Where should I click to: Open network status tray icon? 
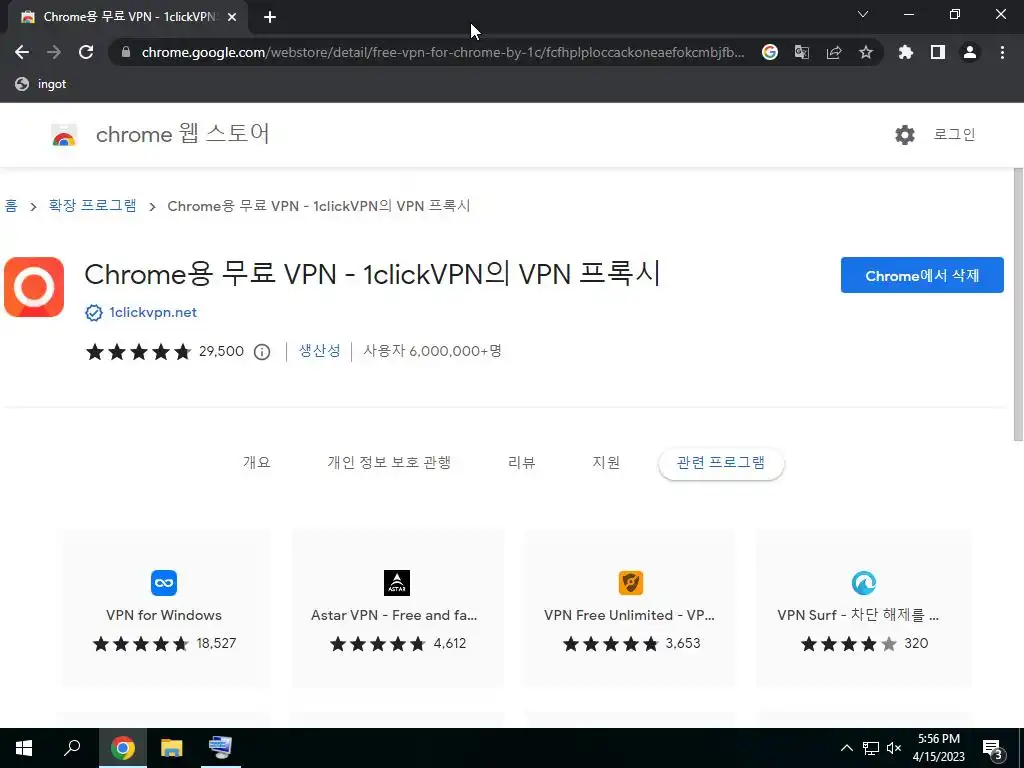click(x=871, y=748)
